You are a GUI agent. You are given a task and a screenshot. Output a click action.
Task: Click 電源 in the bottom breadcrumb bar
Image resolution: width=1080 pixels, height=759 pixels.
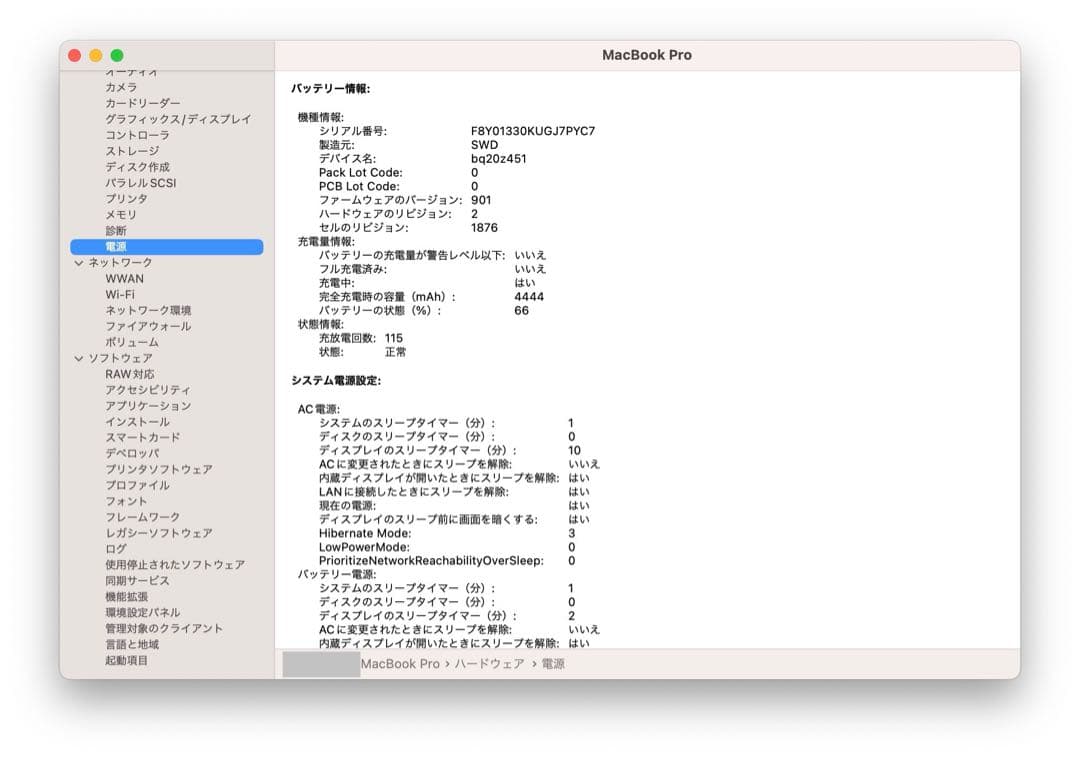(x=553, y=663)
